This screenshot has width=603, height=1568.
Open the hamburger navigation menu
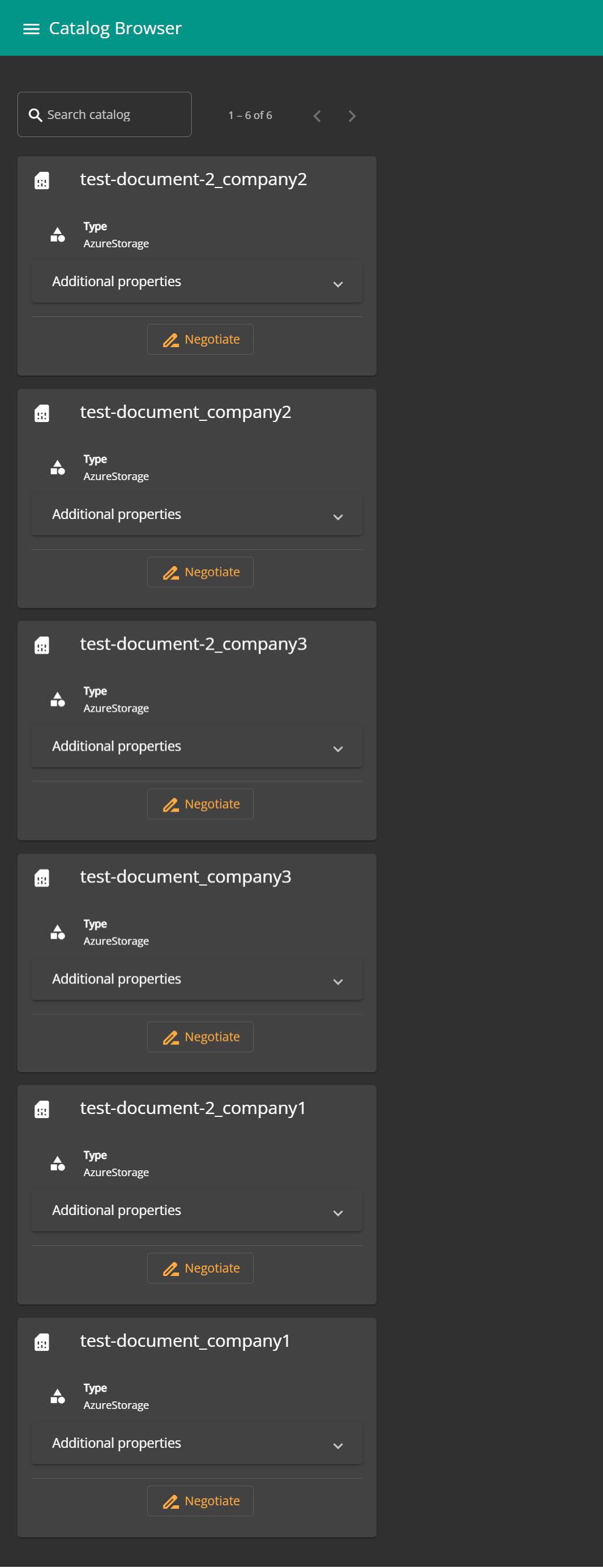(30, 28)
